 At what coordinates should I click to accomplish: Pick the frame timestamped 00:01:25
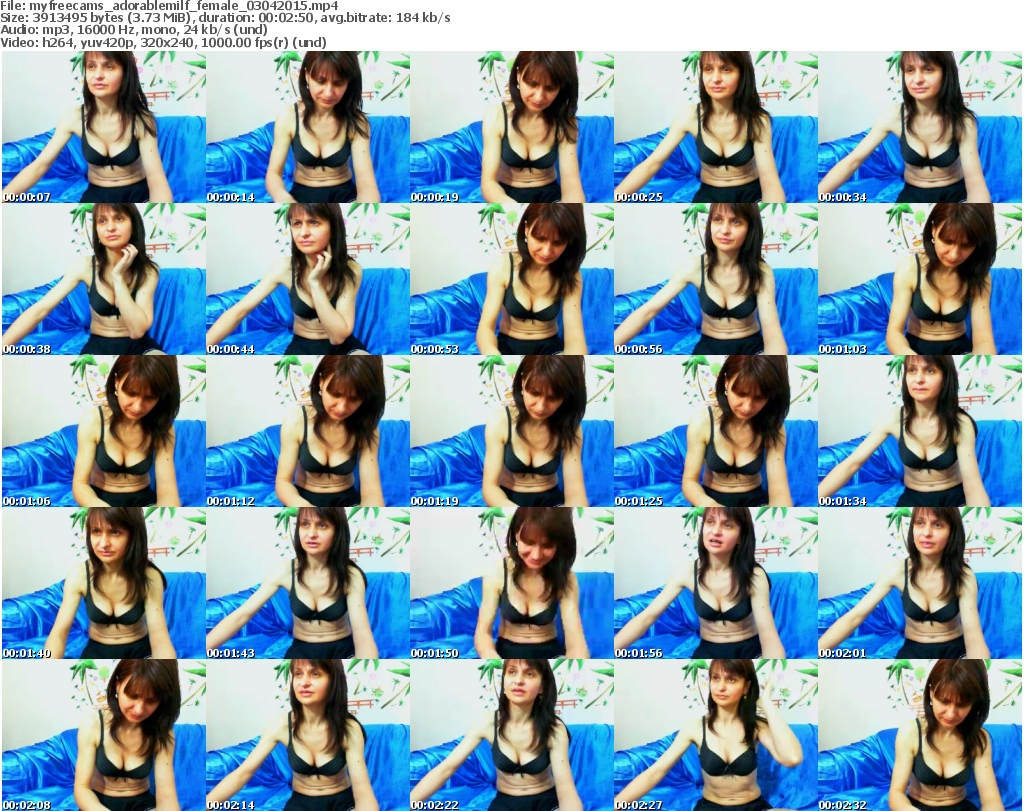pyautogui.click(x=716, y=431)
